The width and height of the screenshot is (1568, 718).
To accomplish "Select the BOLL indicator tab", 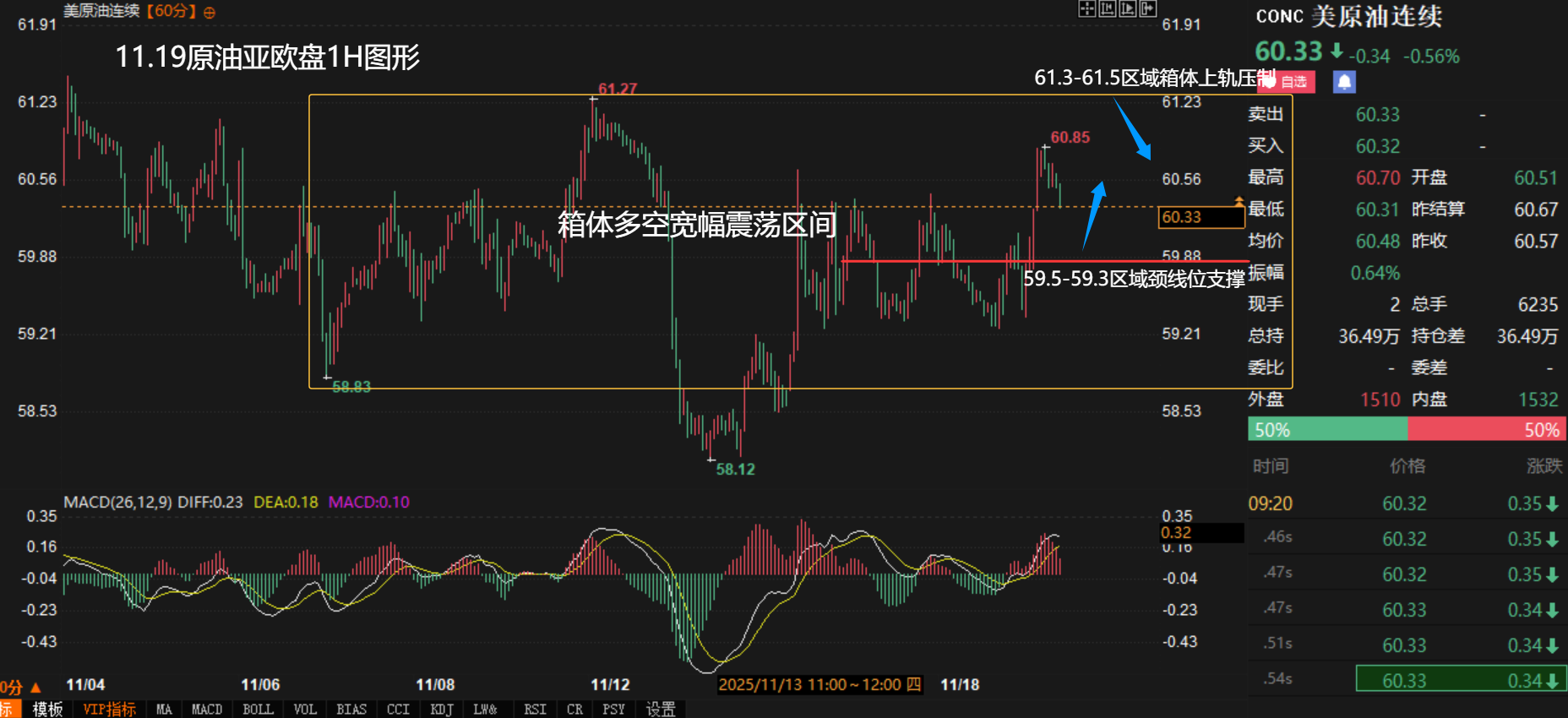I will 258,710.
